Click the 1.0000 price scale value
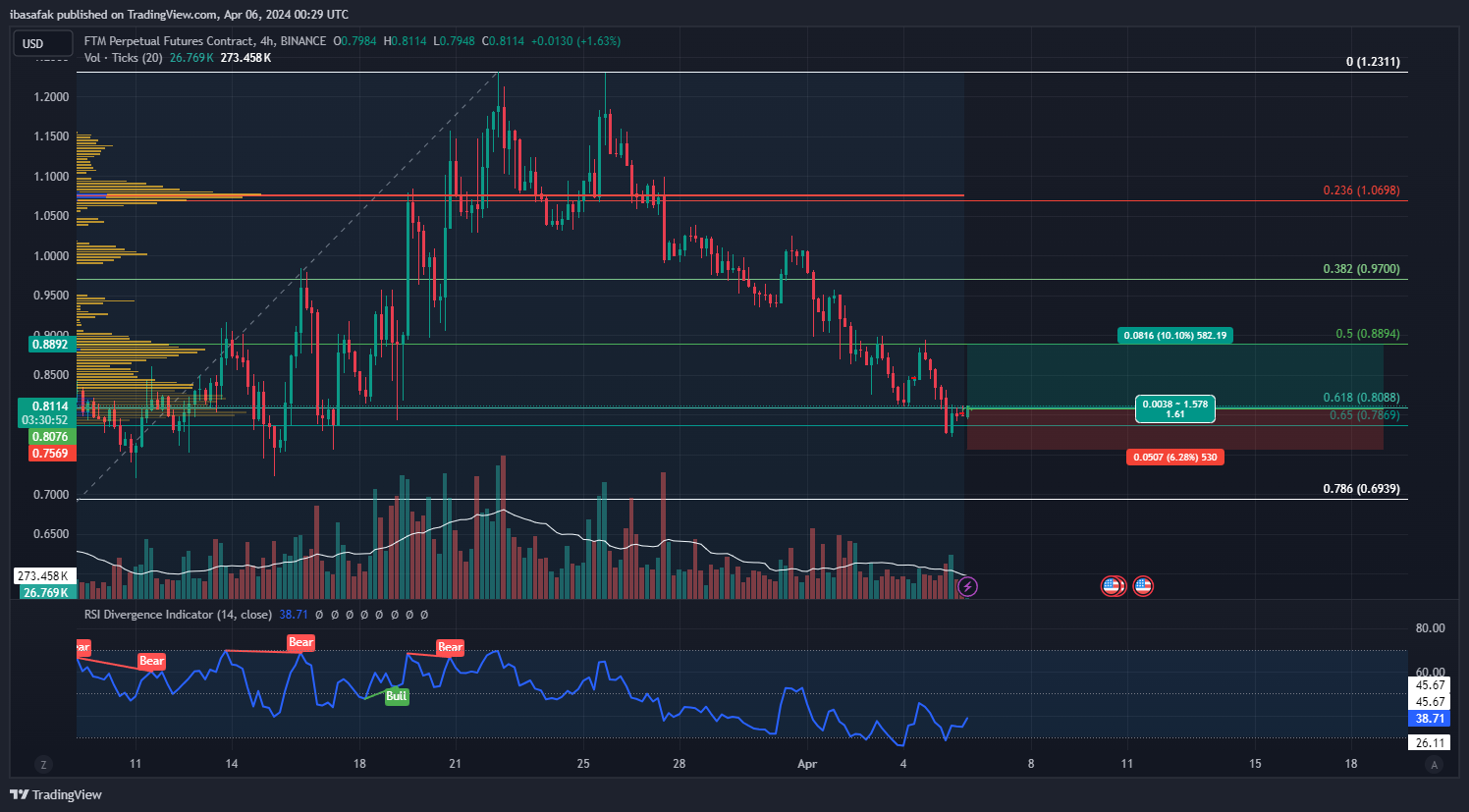Viewport: 1469px width, 812px height. point(51,256)
